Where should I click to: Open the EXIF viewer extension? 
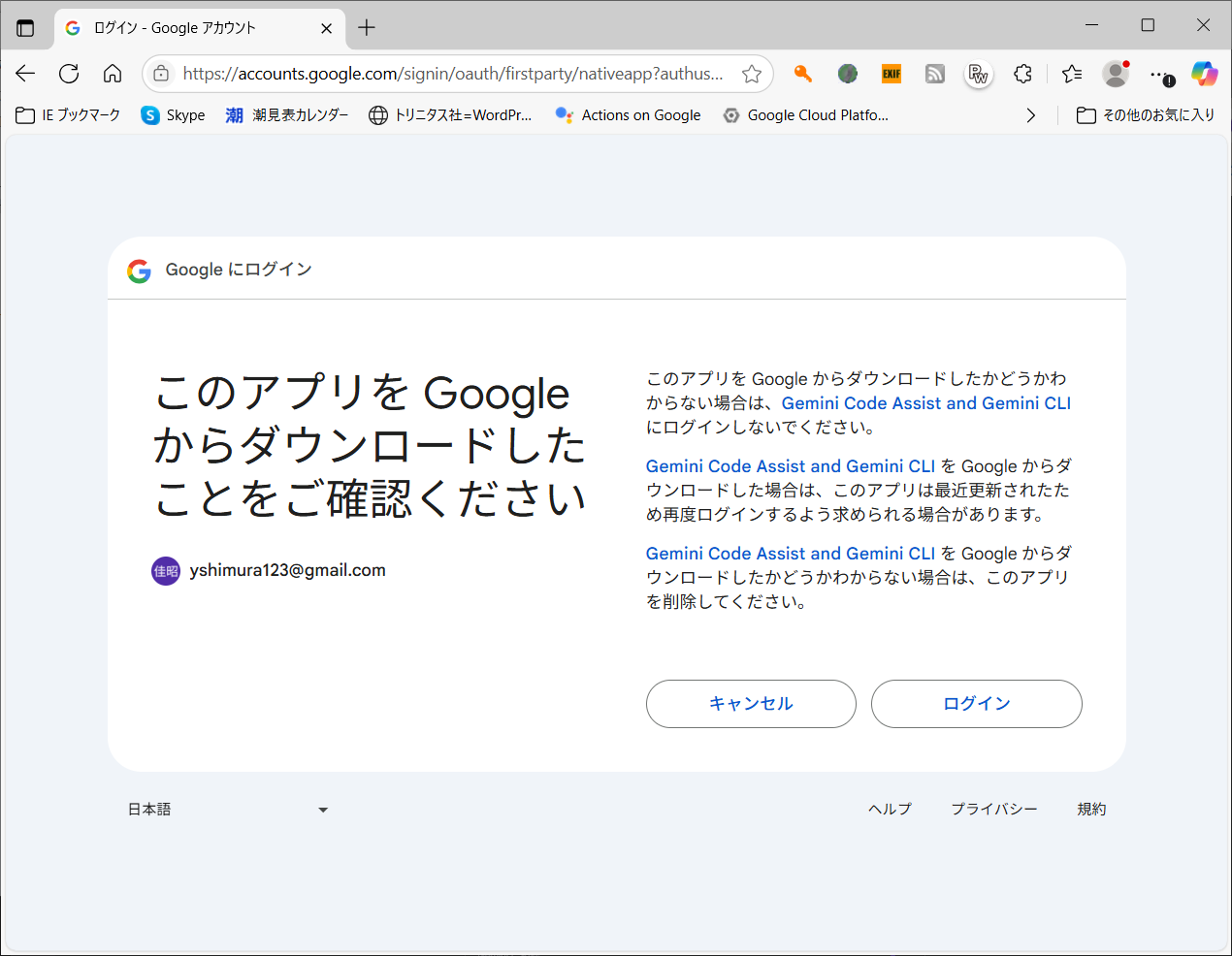click(892, 74)
